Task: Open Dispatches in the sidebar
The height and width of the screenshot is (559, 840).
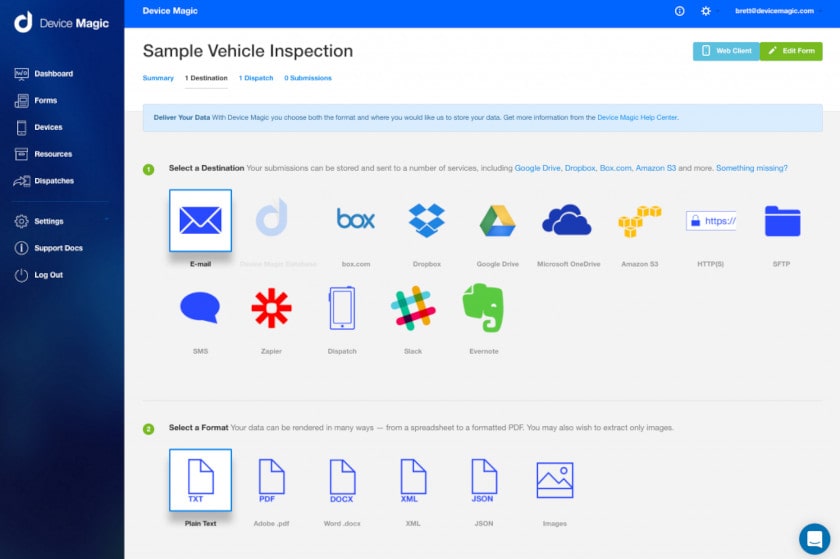Action: coord(44,181)
